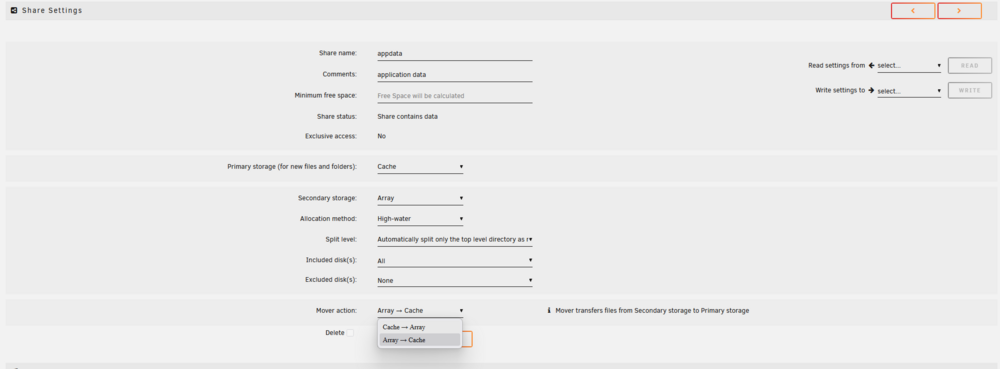Screen dimensions: 1000x369
Task: Choose Cache → Array option in list
Action: pyautogui.click(x=420, y=327)
